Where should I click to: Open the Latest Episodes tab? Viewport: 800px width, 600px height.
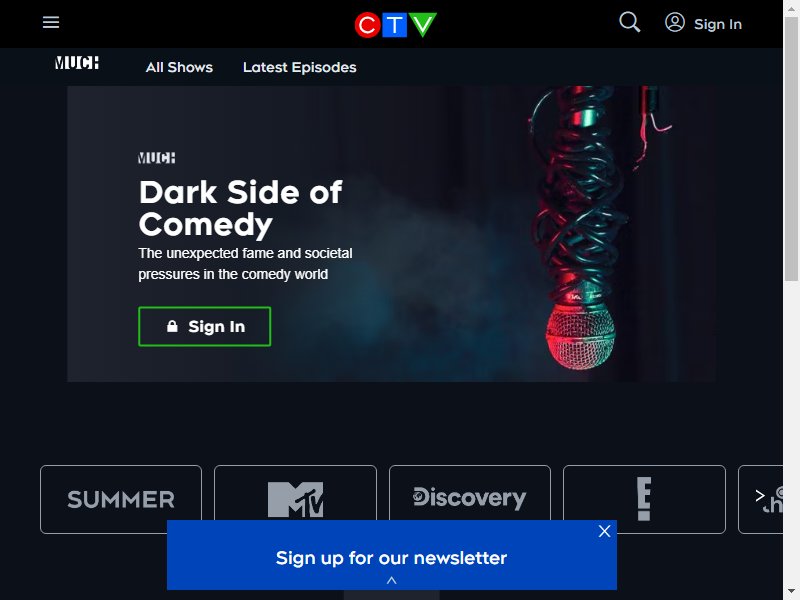[299, 67]
